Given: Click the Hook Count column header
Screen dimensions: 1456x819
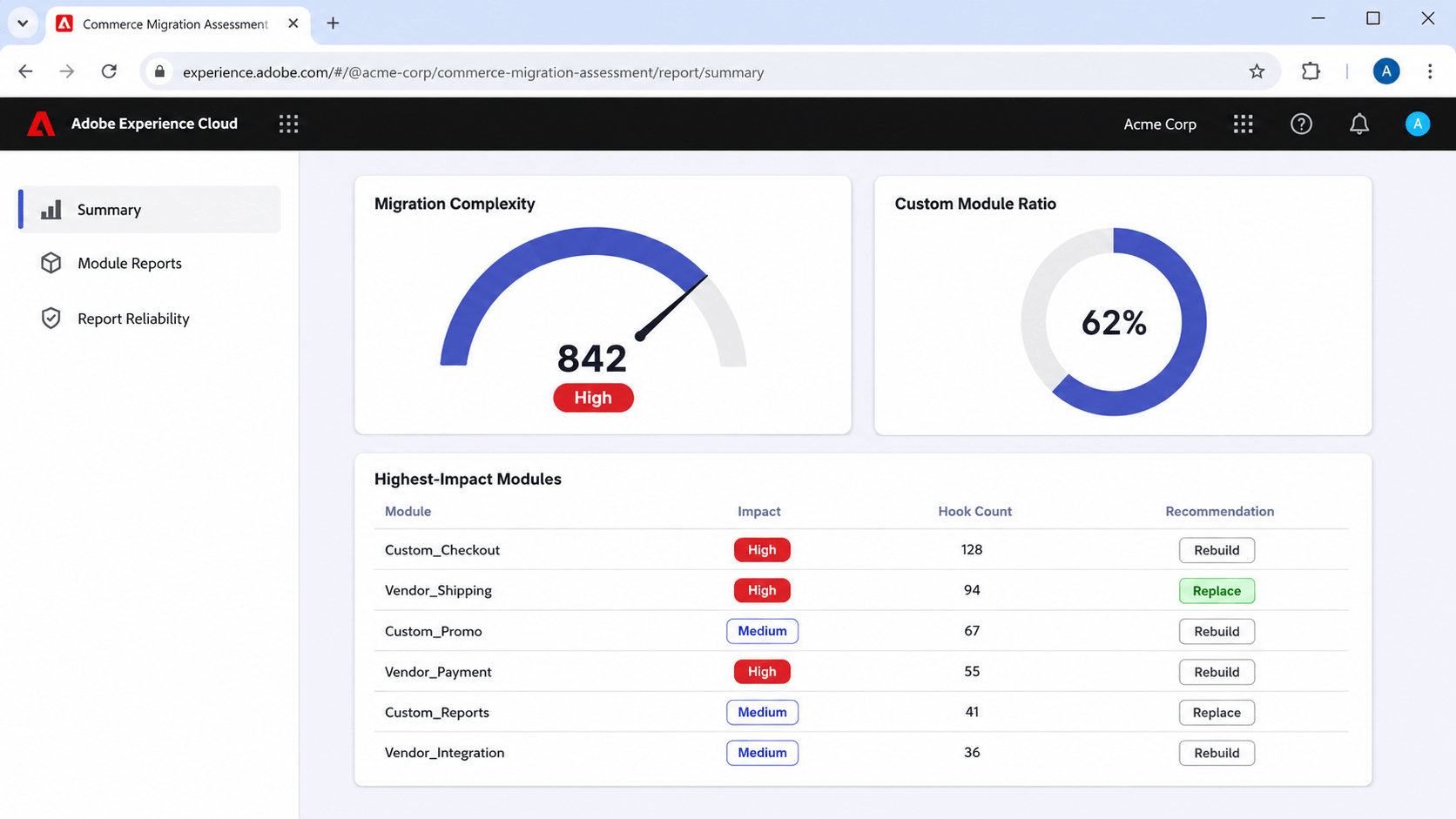Looking at the screenshot, I should click(974, 511).
